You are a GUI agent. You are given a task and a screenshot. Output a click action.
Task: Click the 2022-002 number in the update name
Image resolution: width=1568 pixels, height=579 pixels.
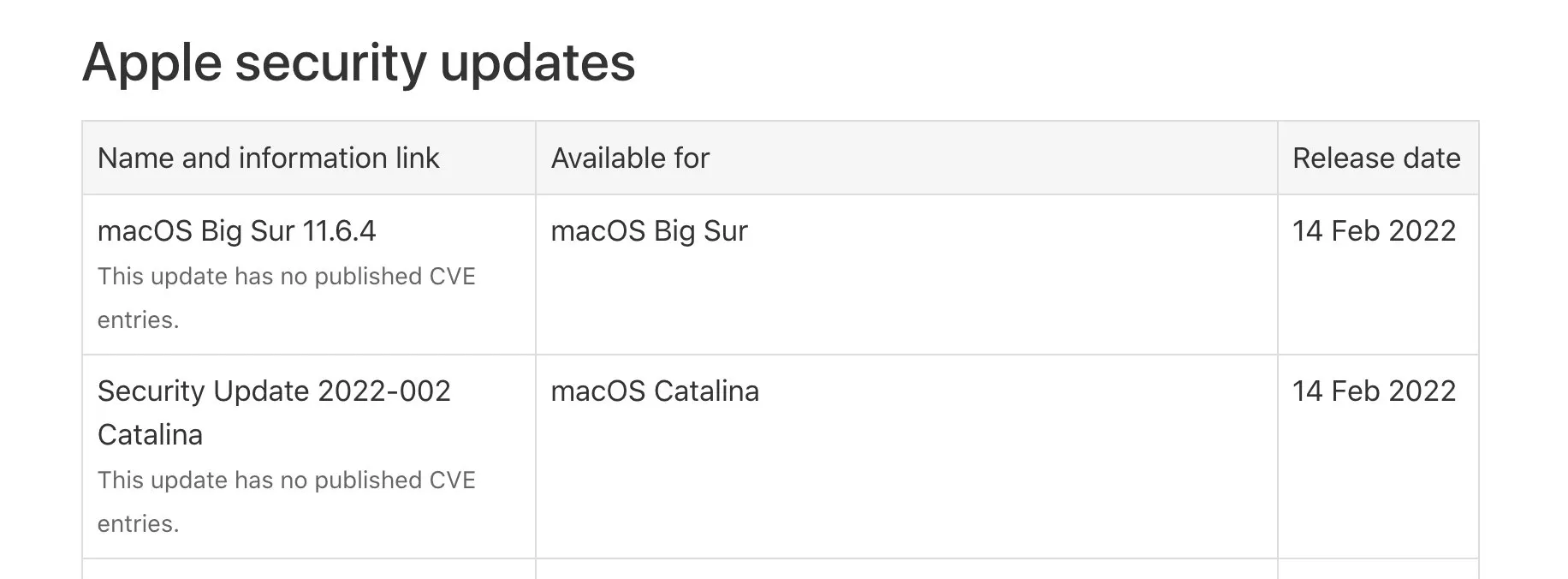tap(383, 391)
